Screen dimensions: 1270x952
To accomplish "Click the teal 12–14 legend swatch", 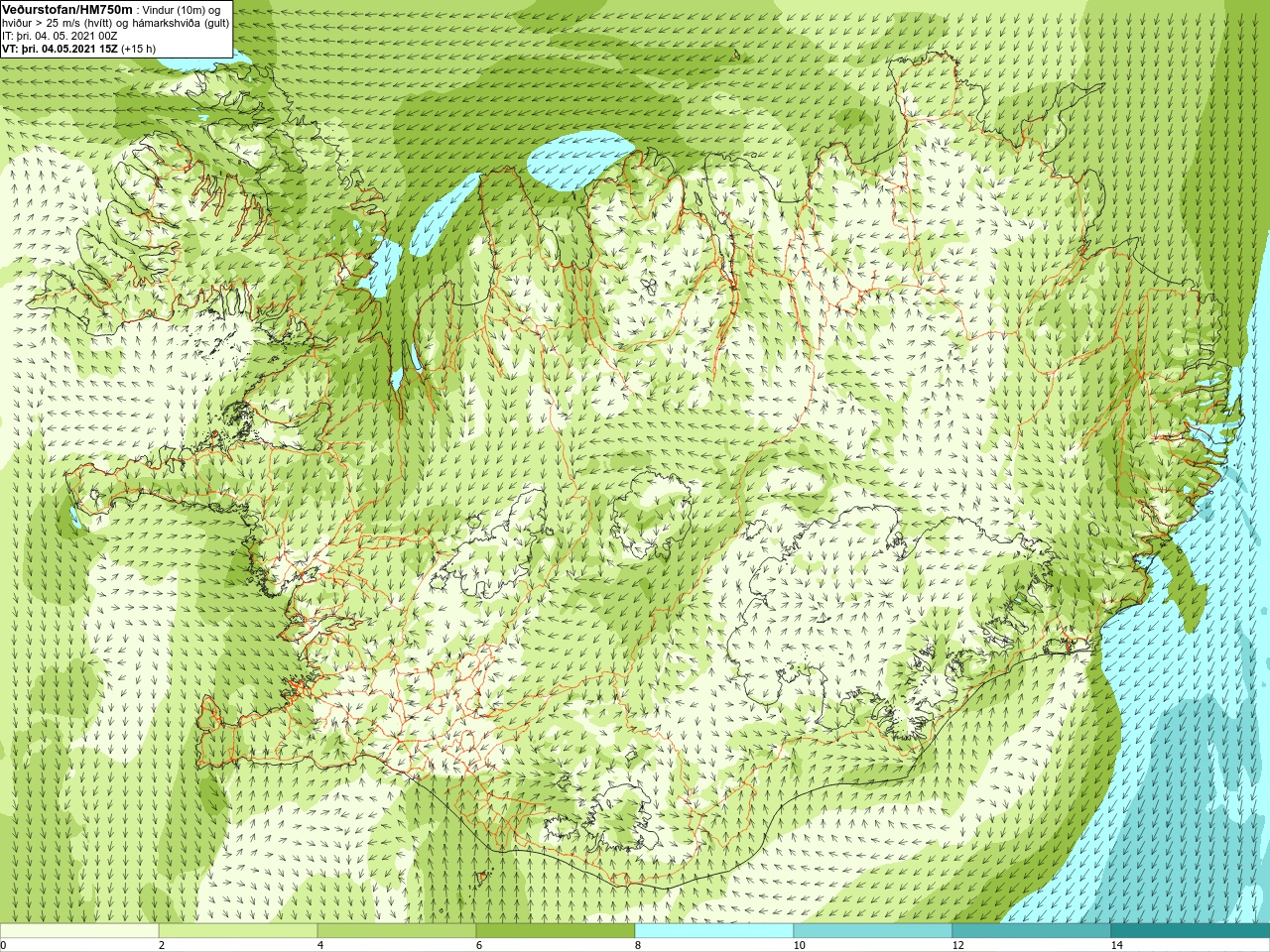I will [x=1032, y=931].
